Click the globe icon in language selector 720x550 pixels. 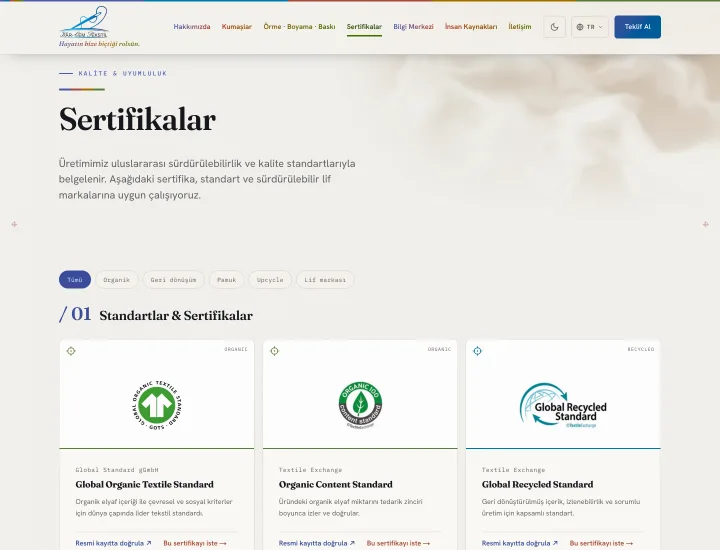click(580, 27)
